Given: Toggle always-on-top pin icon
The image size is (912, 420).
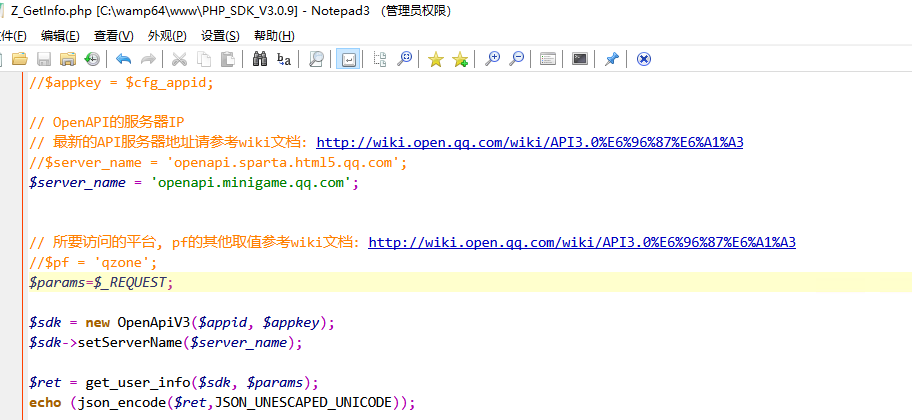Looking at the screenshot, I should [x=611, y=59].
